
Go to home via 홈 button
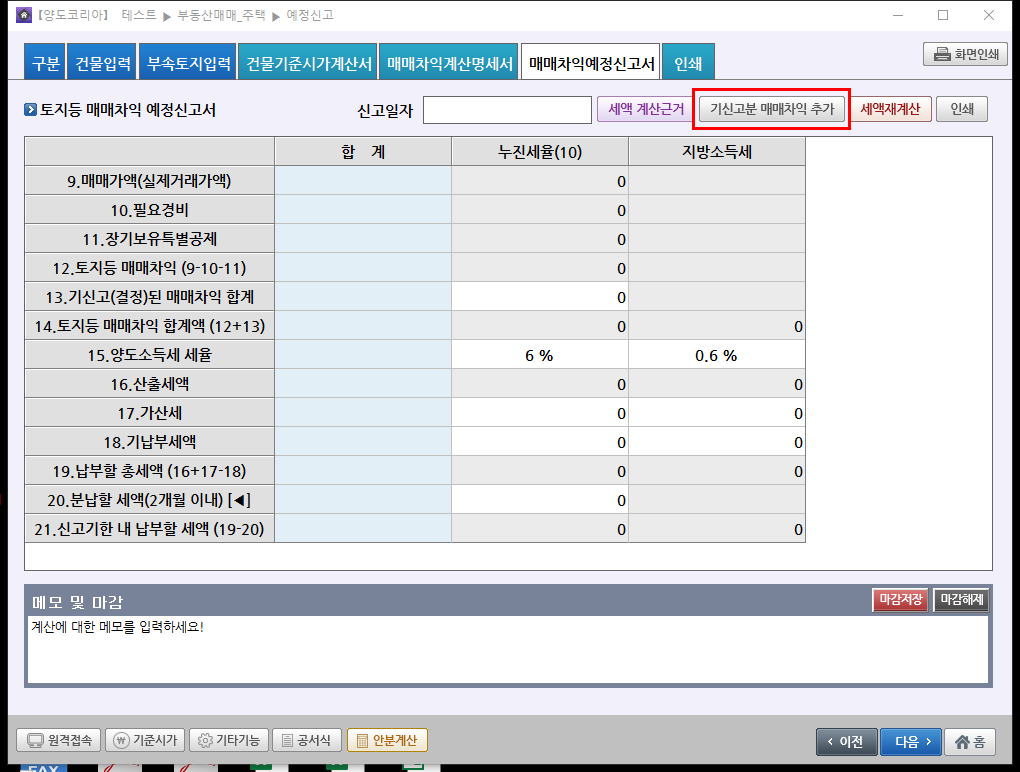pos(969,742)
